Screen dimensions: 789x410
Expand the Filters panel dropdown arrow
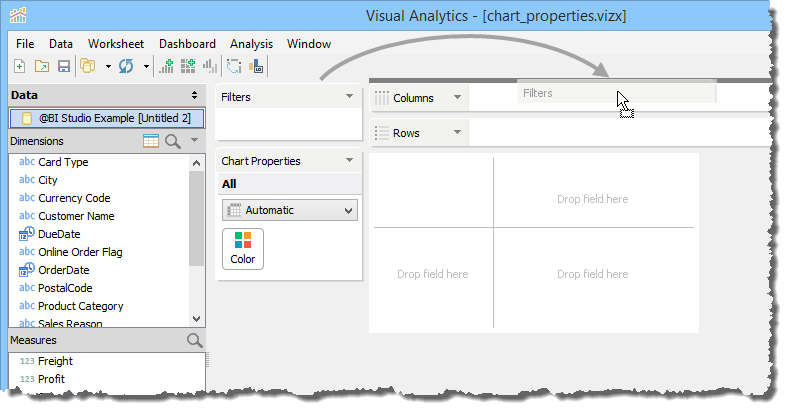click(349, 97)
